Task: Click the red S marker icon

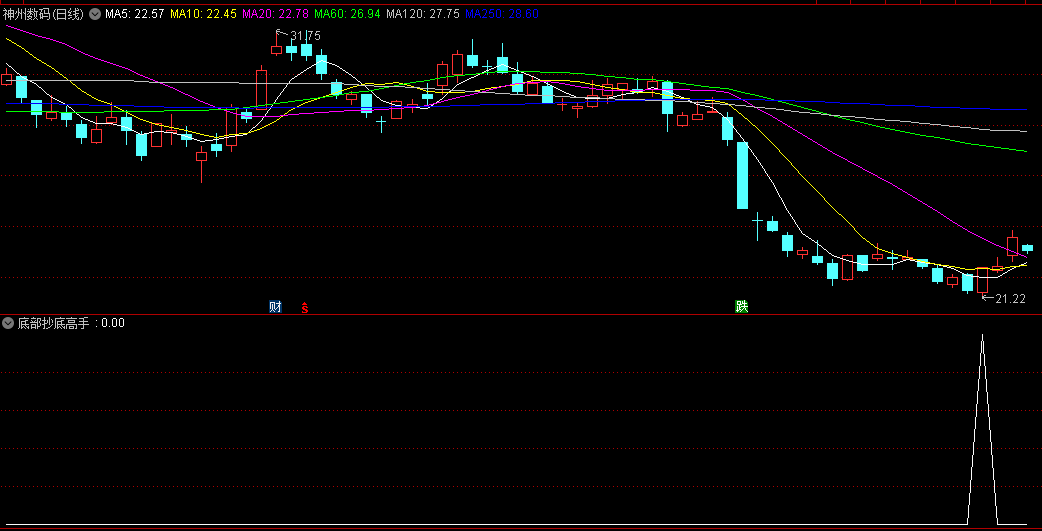Action: coord(304,308)
